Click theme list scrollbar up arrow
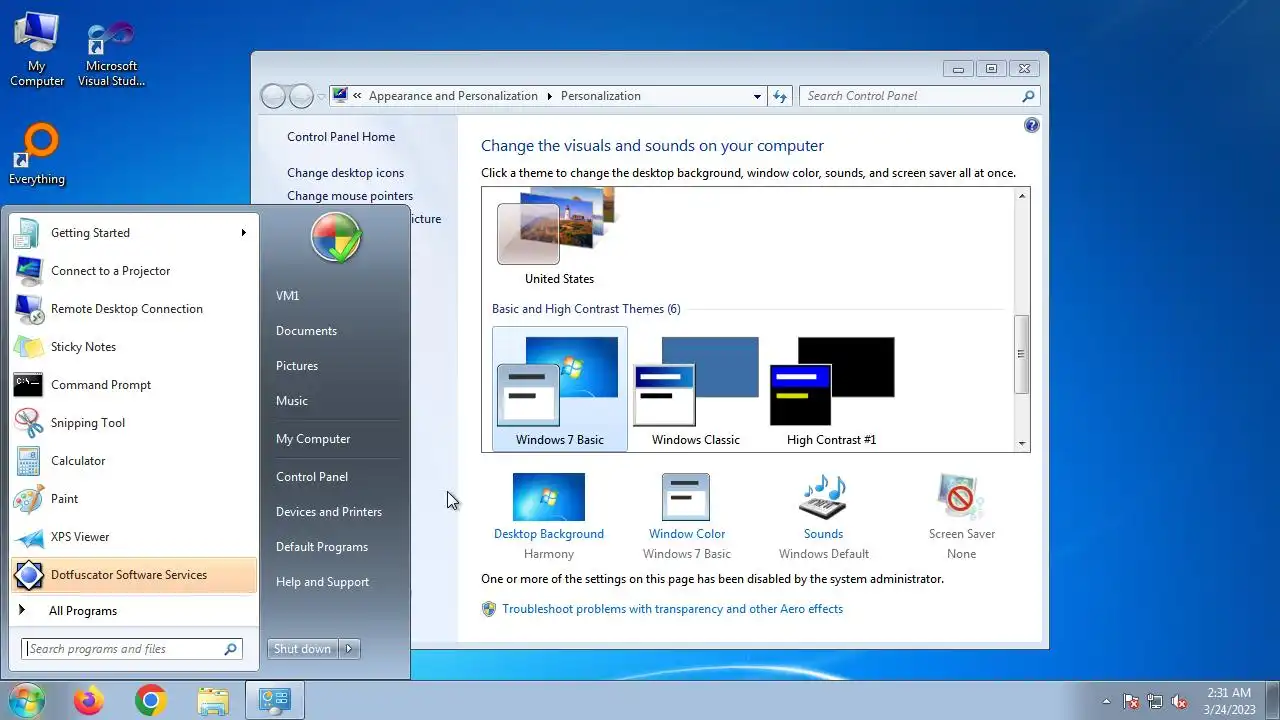Viewport: 1280px width, 720px height. 1022,196
